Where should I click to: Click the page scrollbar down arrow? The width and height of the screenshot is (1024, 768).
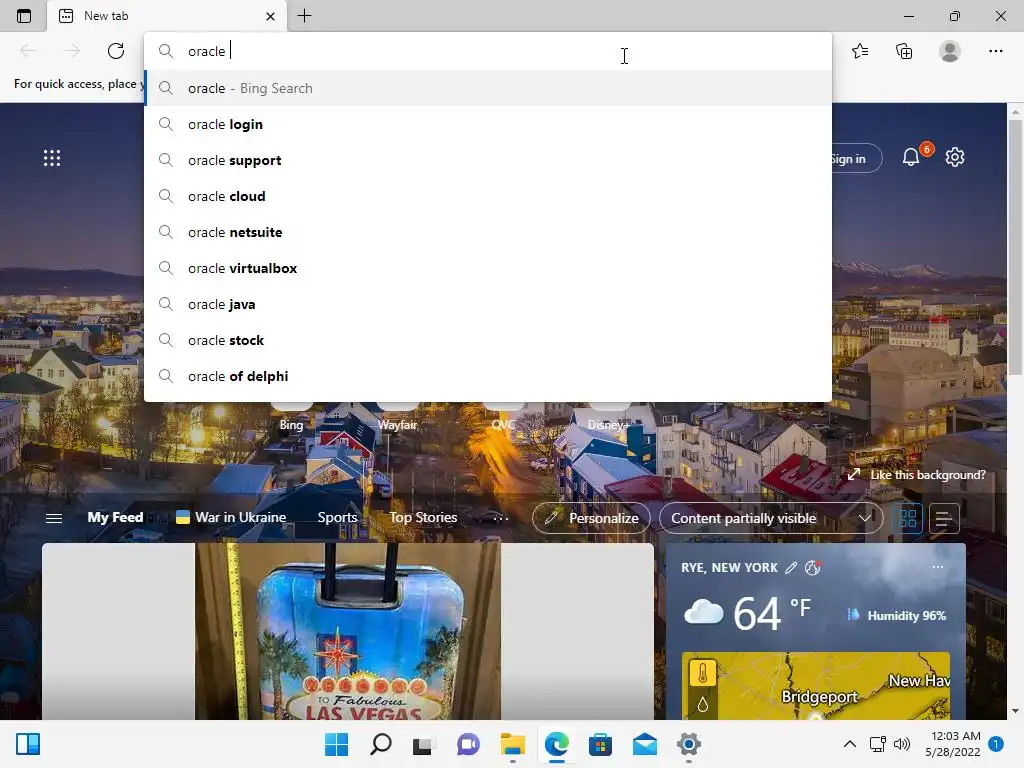[x=1015, y=711]
